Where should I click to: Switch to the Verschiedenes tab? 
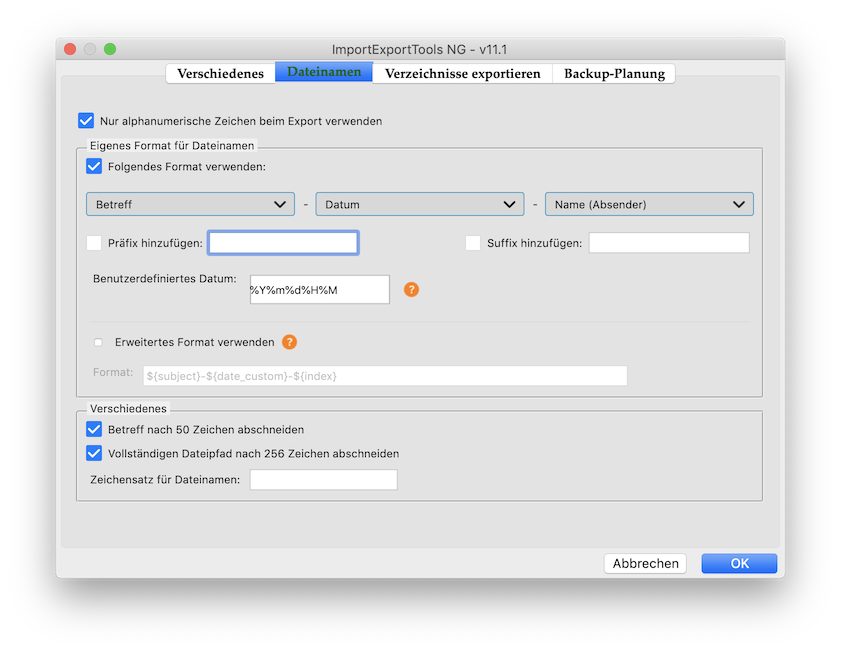click(x=220, y=73)
